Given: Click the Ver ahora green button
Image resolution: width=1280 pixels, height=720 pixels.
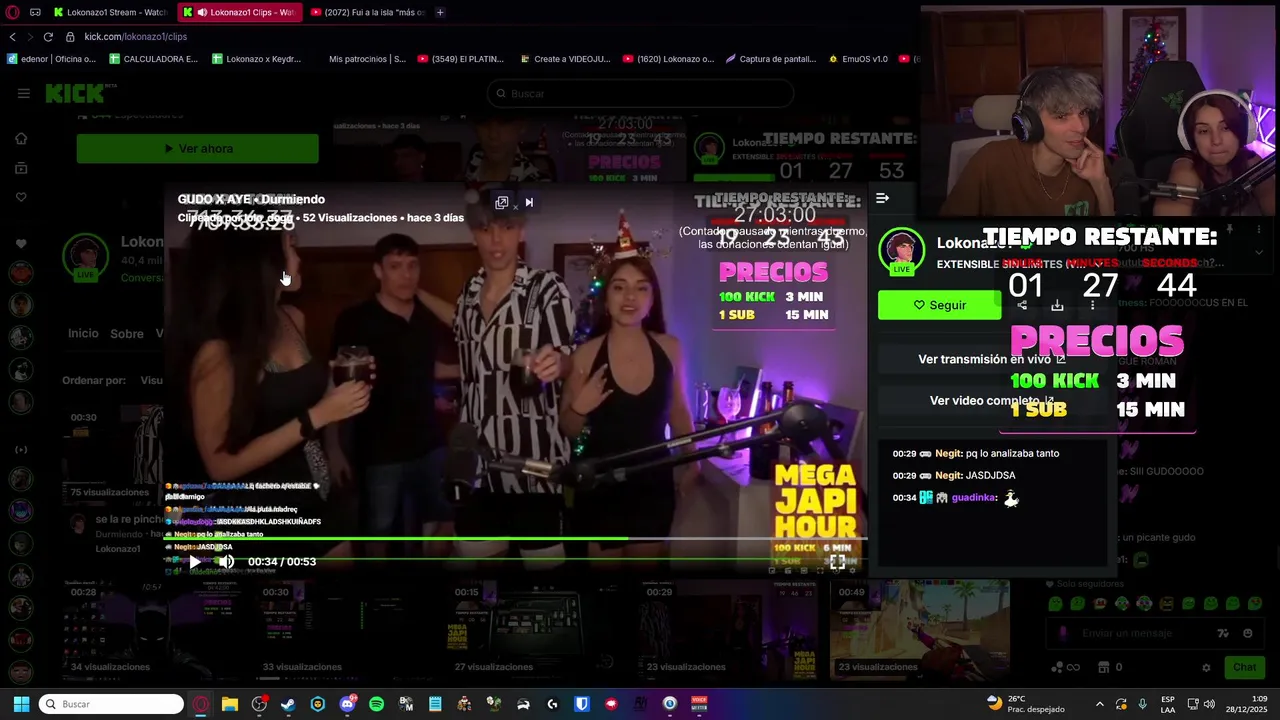Looking at the screenshot, I should pyautogui.click(x=198, y=149).
